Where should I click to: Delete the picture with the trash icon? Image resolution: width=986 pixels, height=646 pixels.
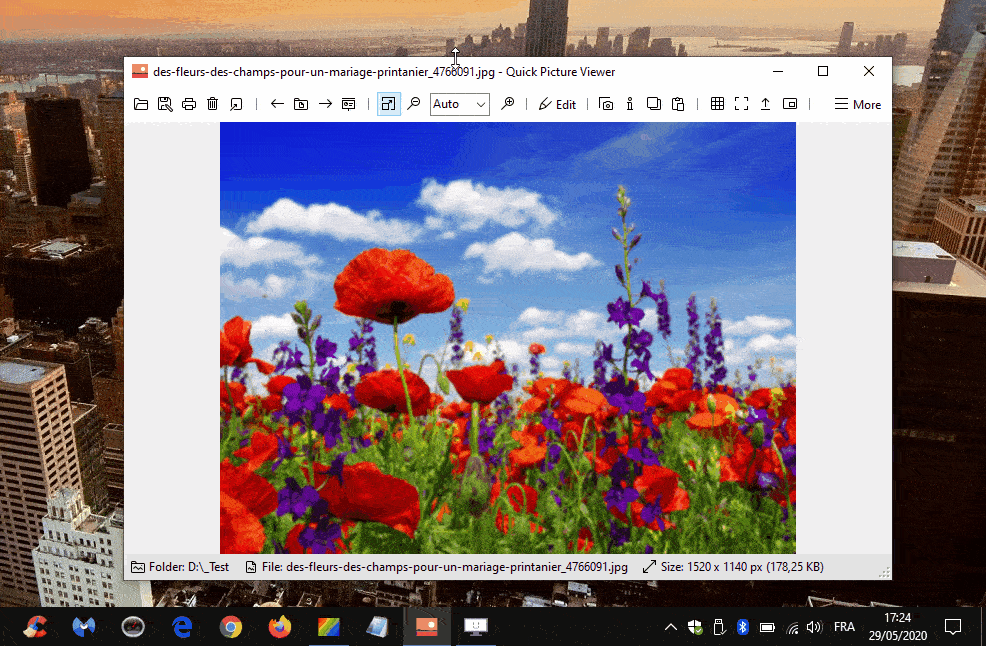(213, 104)
